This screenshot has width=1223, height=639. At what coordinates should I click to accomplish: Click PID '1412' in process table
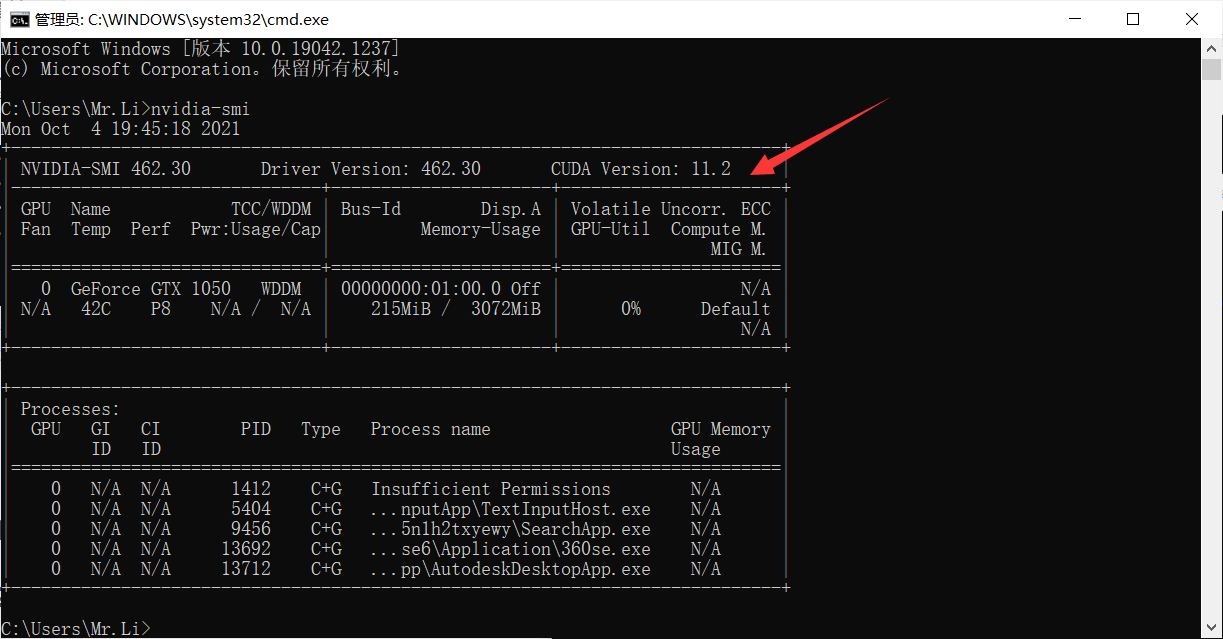coord(251,489)
